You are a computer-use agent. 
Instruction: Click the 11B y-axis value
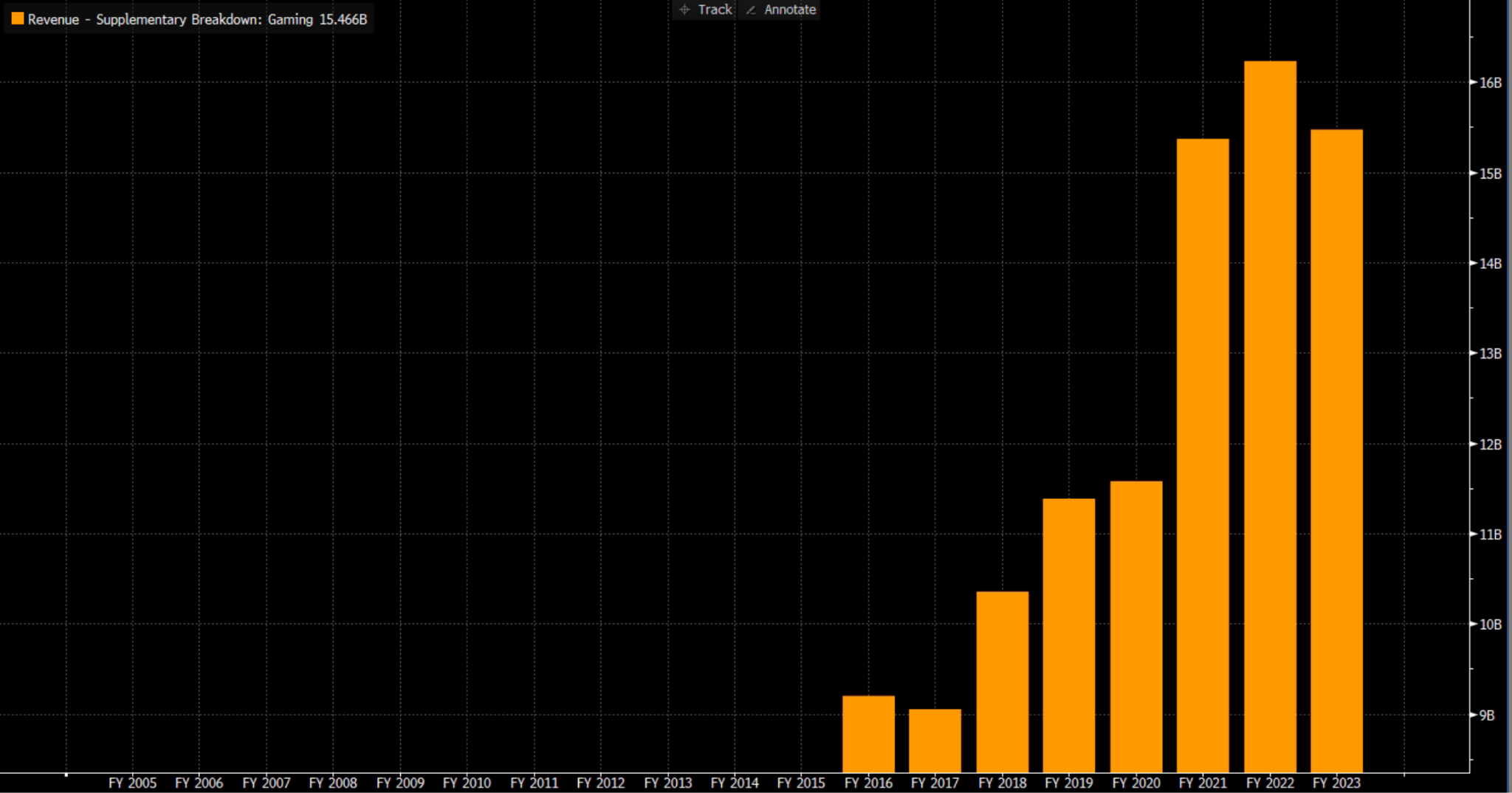[x=1491, y=535]
